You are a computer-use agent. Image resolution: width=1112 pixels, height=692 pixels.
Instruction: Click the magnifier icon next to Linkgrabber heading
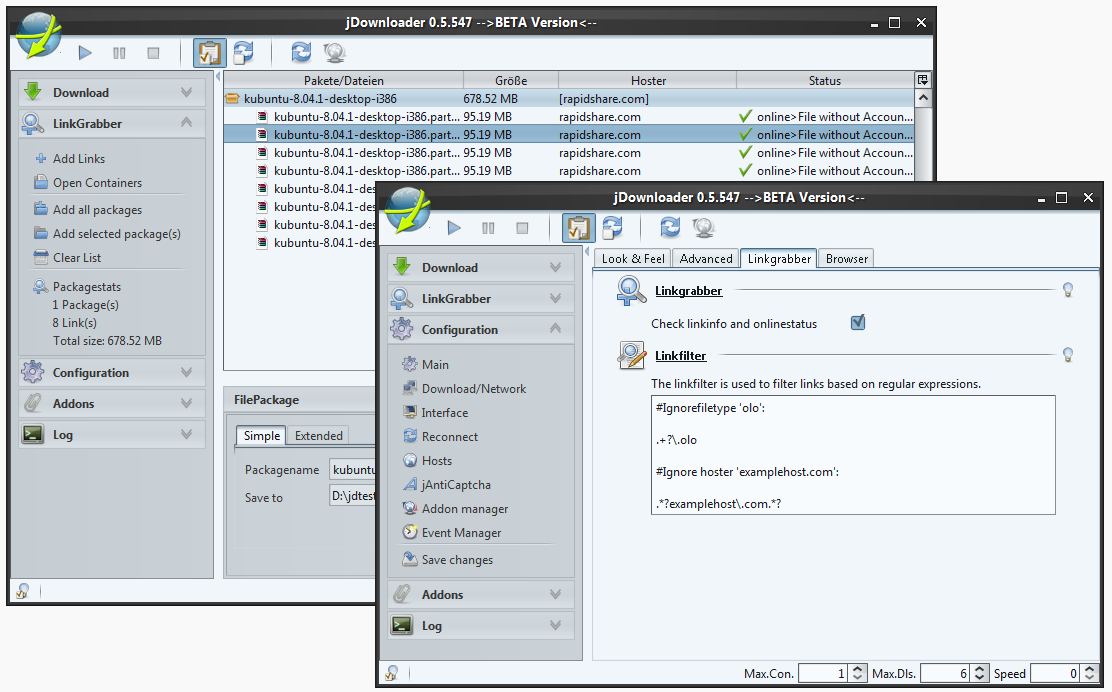pos(631,291)
